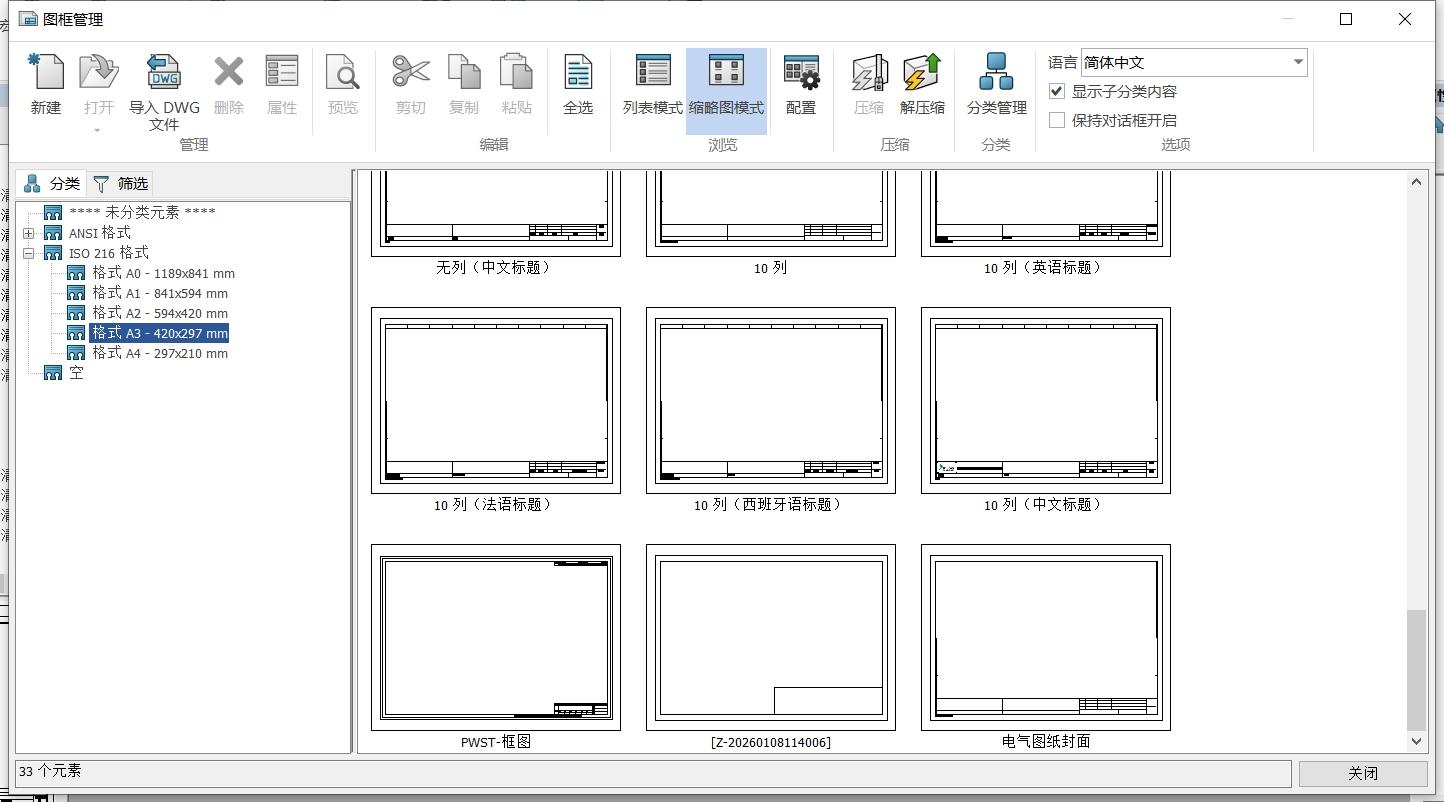Viewport: 1444px width, 802px height.
Task: Select the PWST-框图 thumbnail
Action: coord(496,637)
